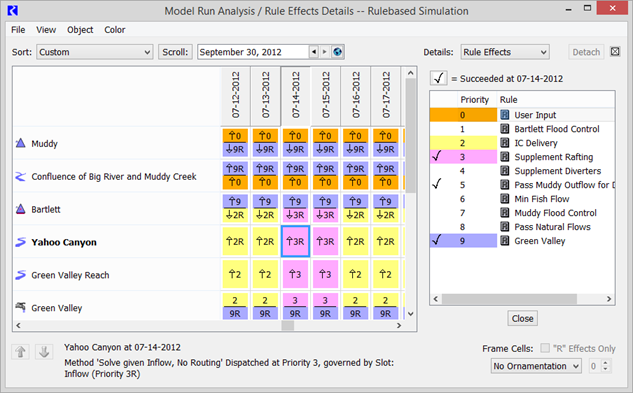633x393 pixels.
Task: Click the Scroll button
Action: click(175, 52)
